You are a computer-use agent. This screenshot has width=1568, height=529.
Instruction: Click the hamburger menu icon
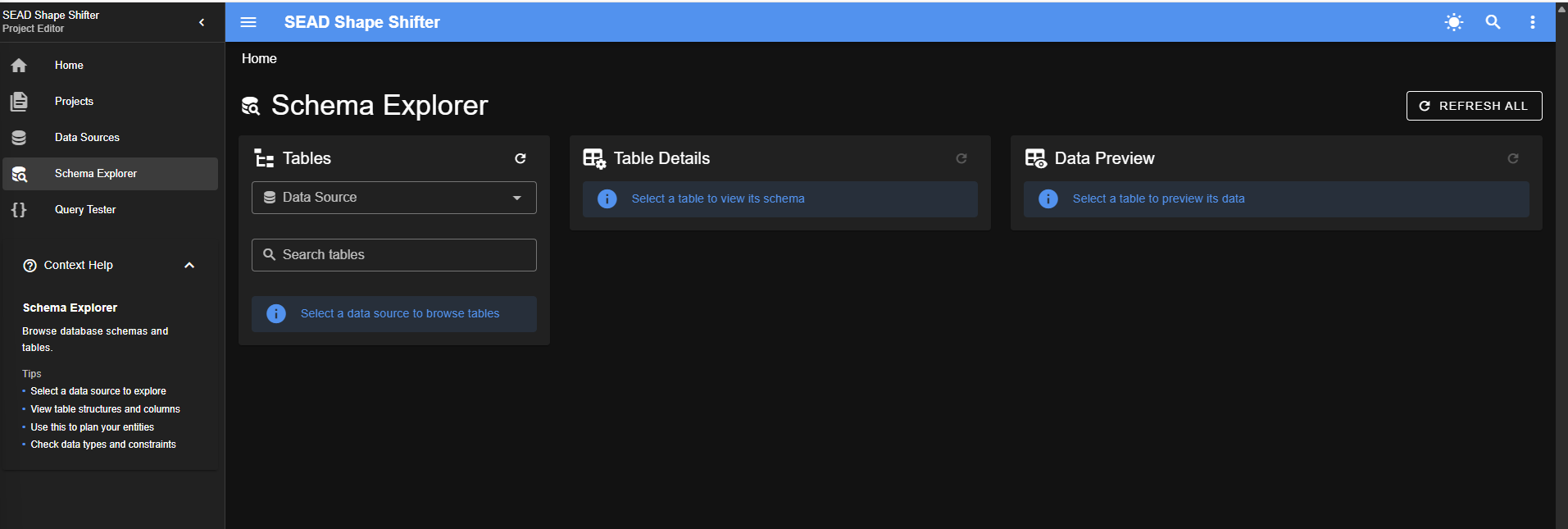[248, 22]
